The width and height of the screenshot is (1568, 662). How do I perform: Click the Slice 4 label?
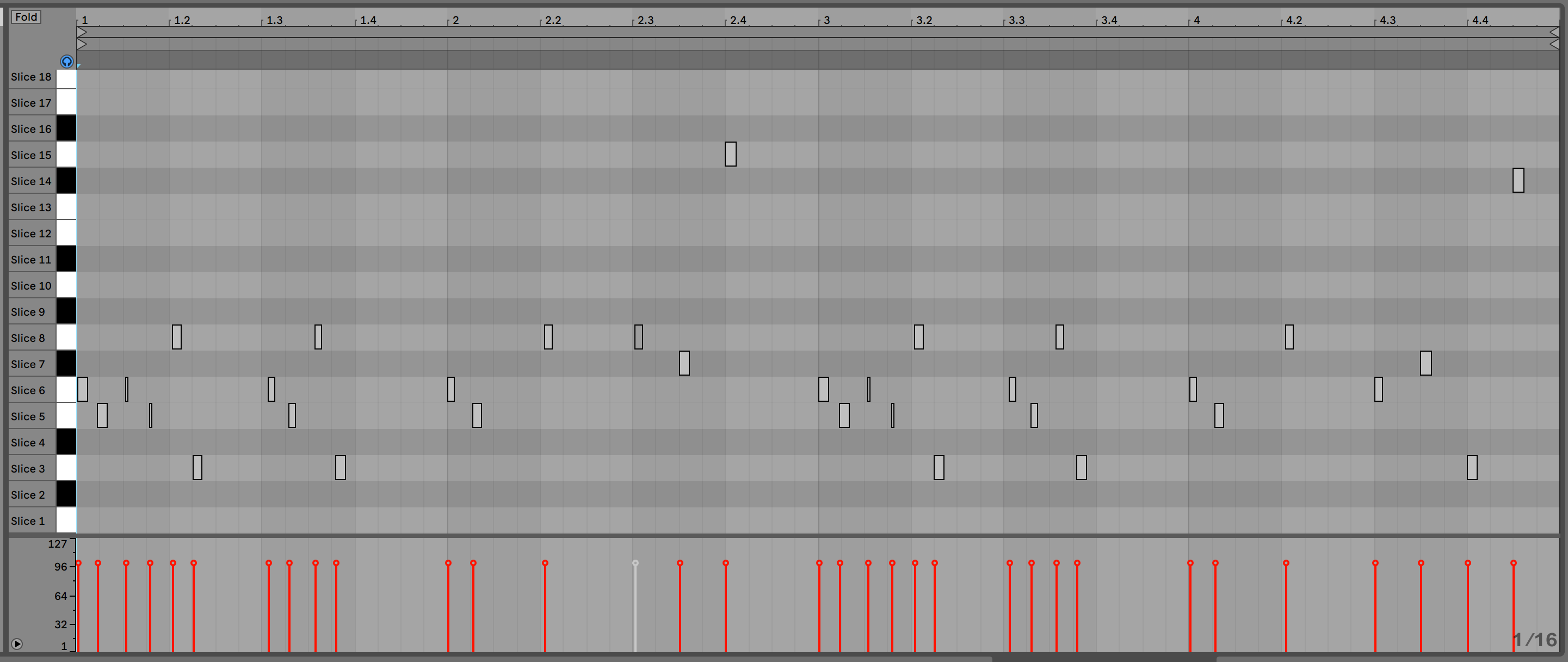click(x=28, y=443)
